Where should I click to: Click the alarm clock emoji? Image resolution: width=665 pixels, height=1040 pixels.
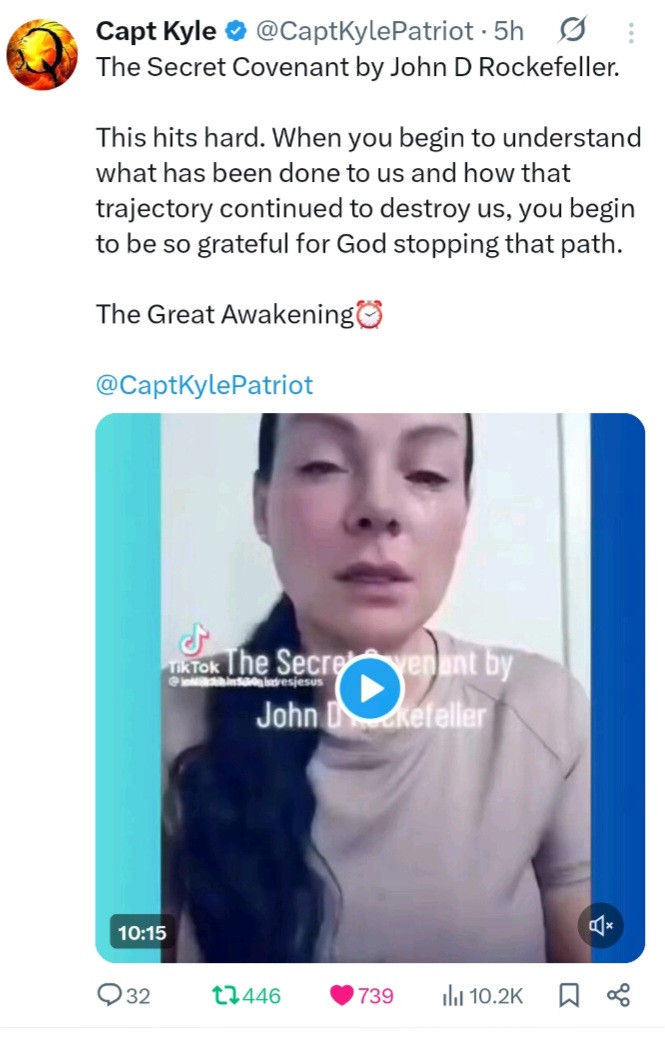pyautogui.click(x=370, y=314)
